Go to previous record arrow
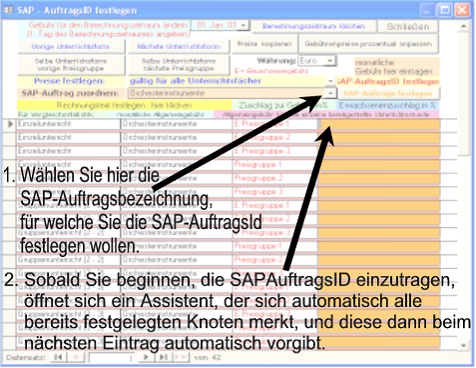Image resolution: width=476 pixels, height=368 pixels. pos(77,357)
